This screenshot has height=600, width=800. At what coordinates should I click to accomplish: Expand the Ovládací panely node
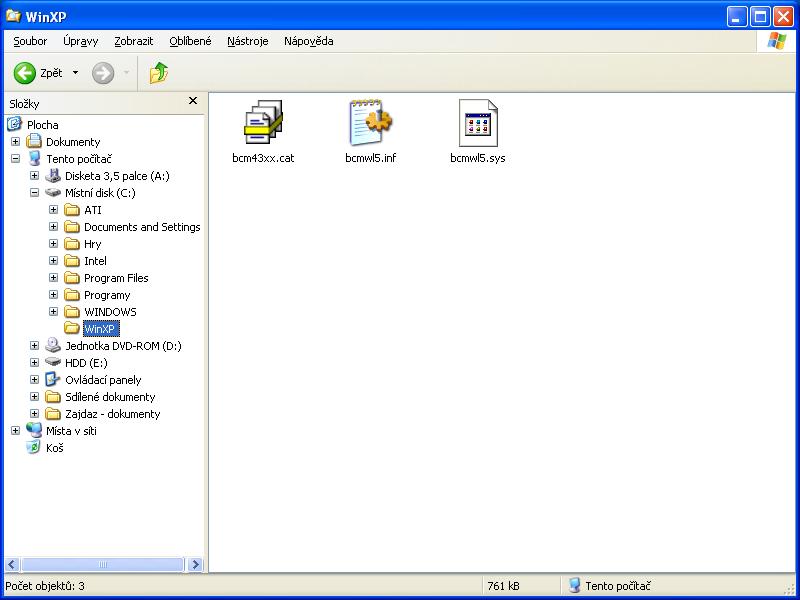[x=34, y=380]
